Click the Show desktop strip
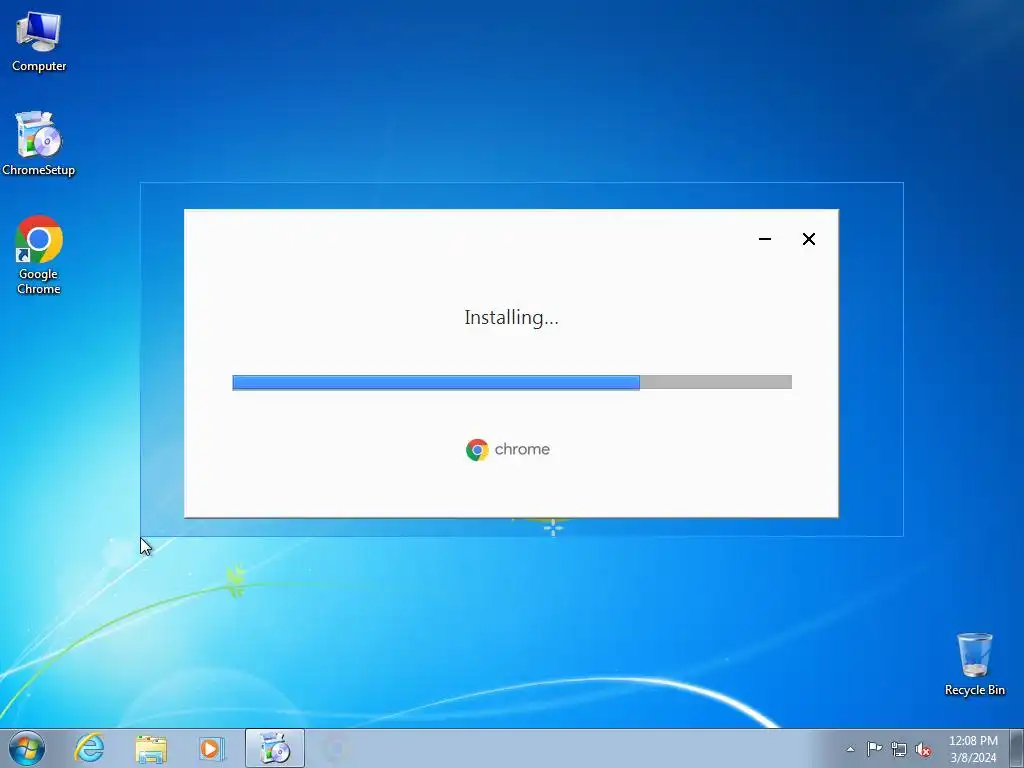 tap(1017, 748)
